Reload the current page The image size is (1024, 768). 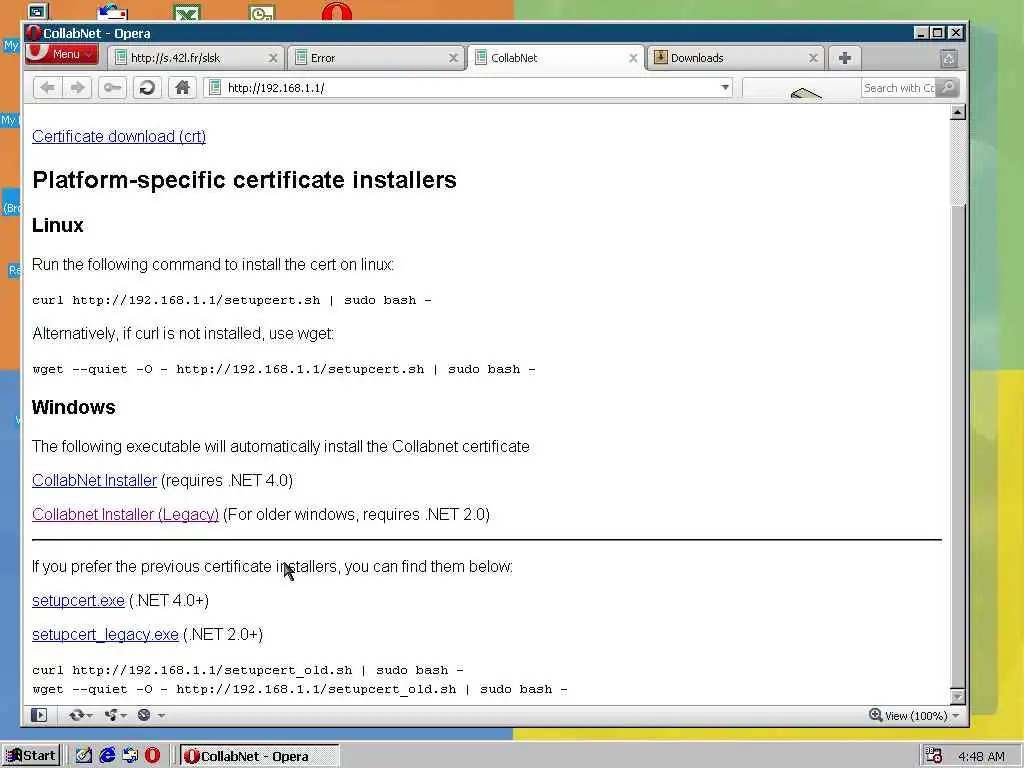coord(148,88)
